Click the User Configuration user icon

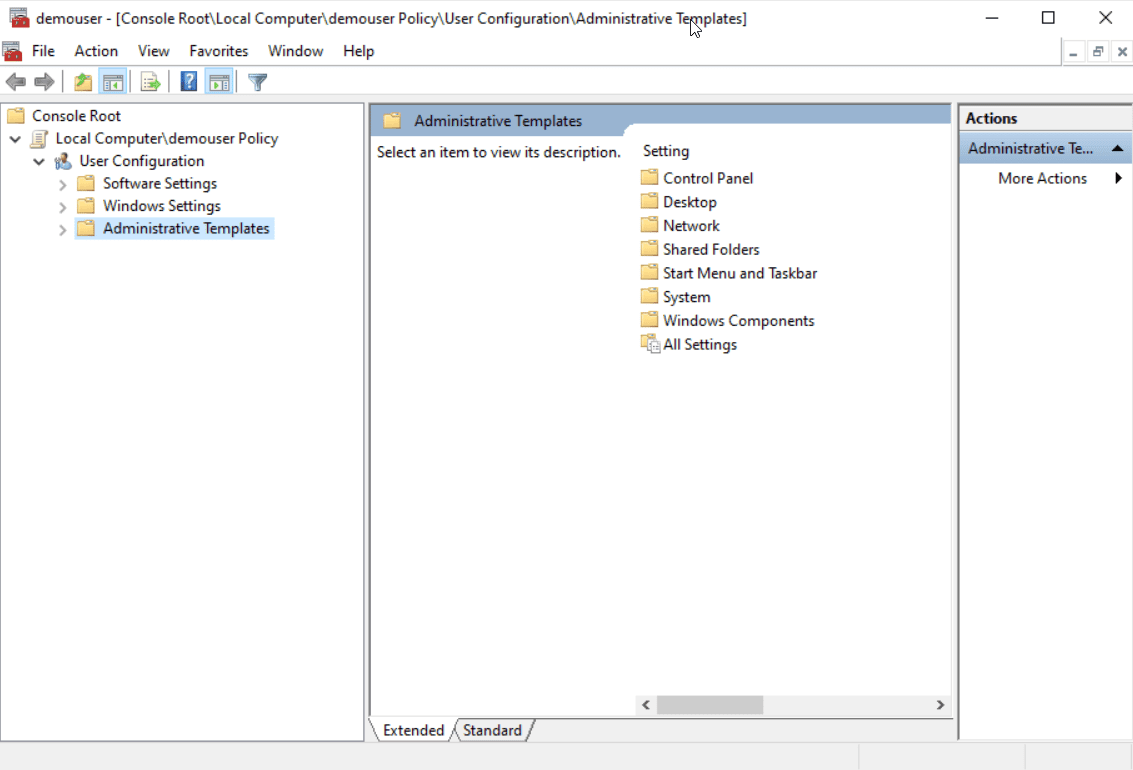tap(63, 161)
